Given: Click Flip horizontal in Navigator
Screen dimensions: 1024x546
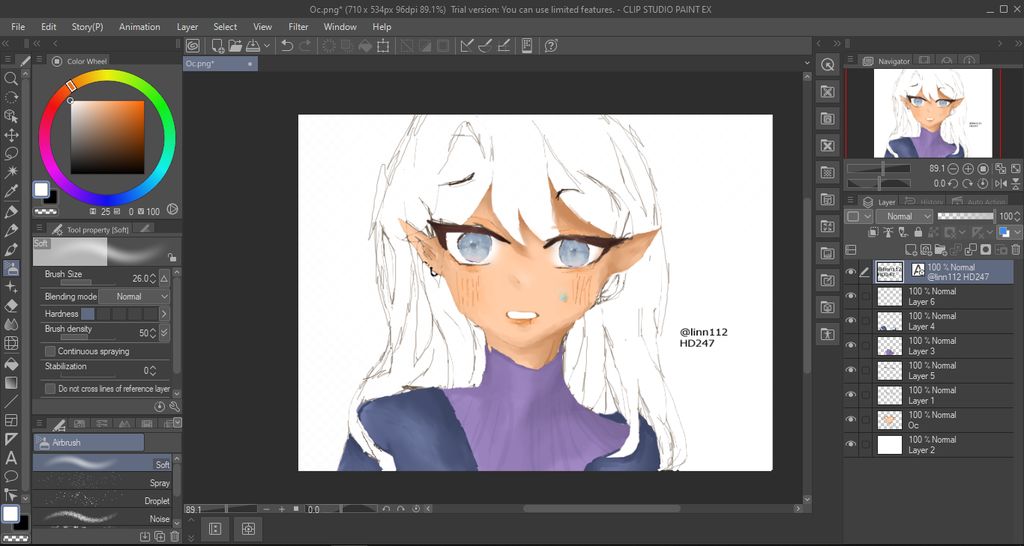Looking at the screenshot, I should 1000,184.
